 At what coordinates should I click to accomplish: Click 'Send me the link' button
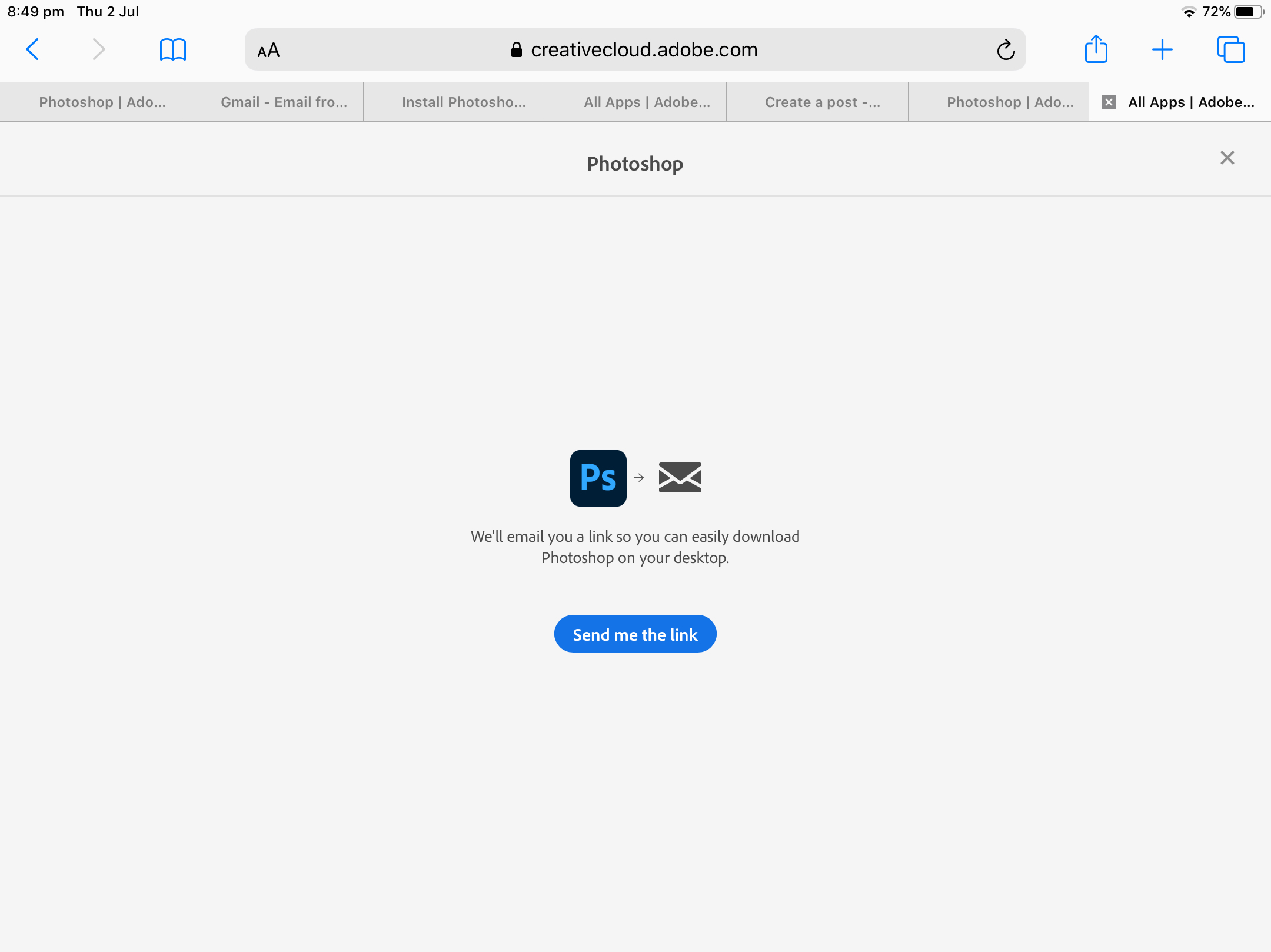635,634
